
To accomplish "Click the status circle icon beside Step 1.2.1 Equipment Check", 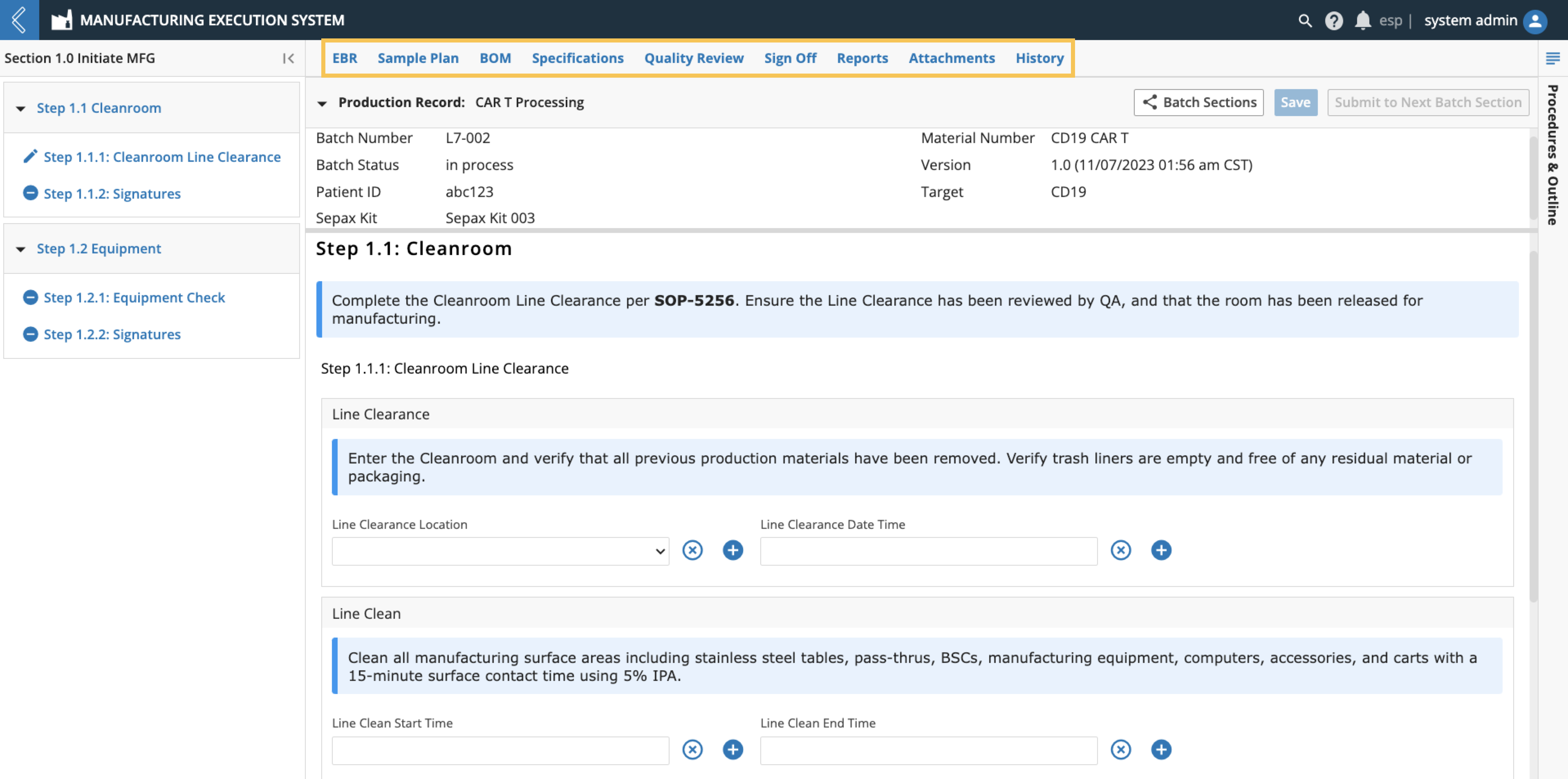I will (x=30, y=297).
